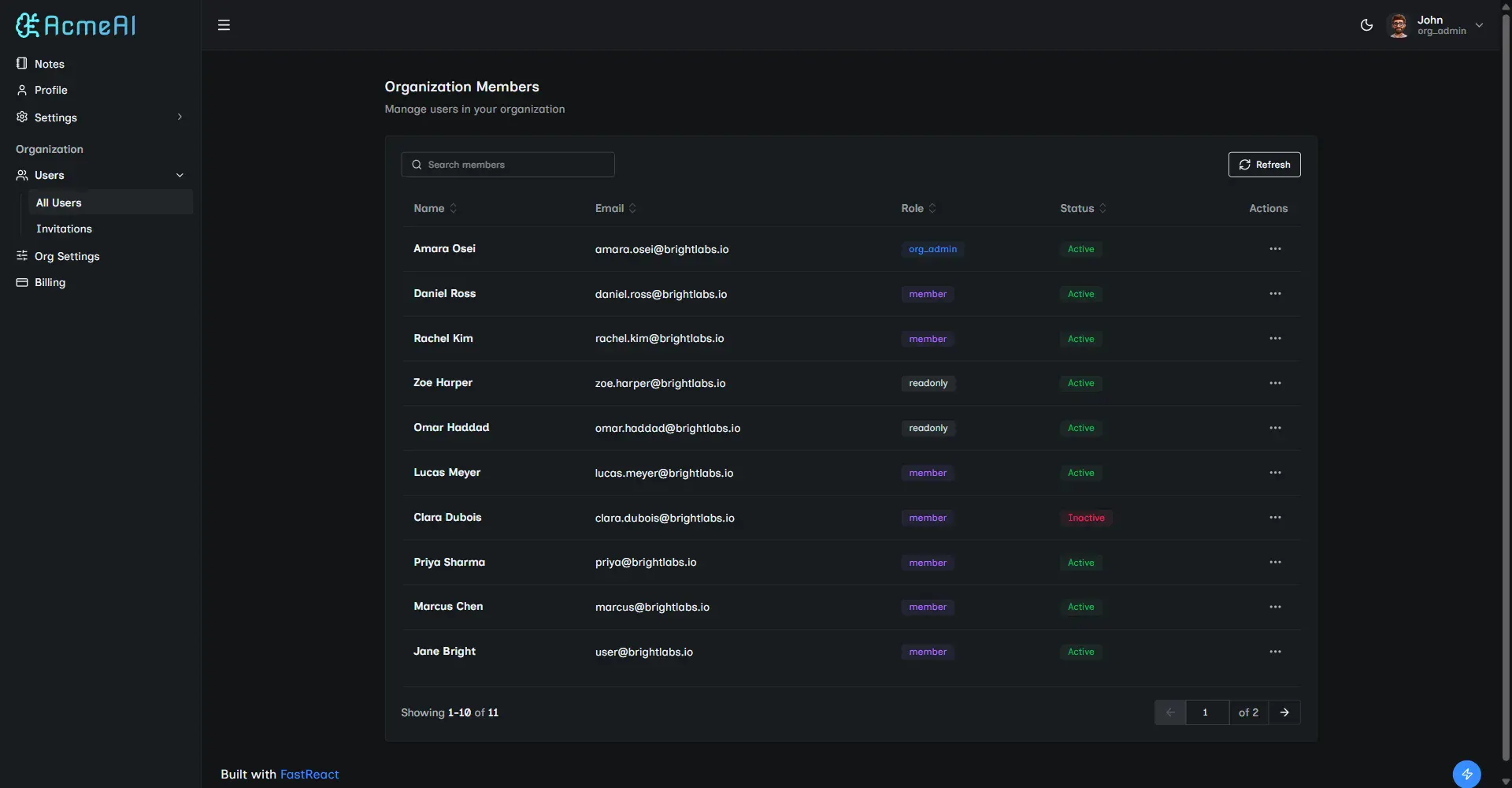Click the name Omar Haddad
Viewport: 1512px width, 788px height.
click(x=451, y=427)
